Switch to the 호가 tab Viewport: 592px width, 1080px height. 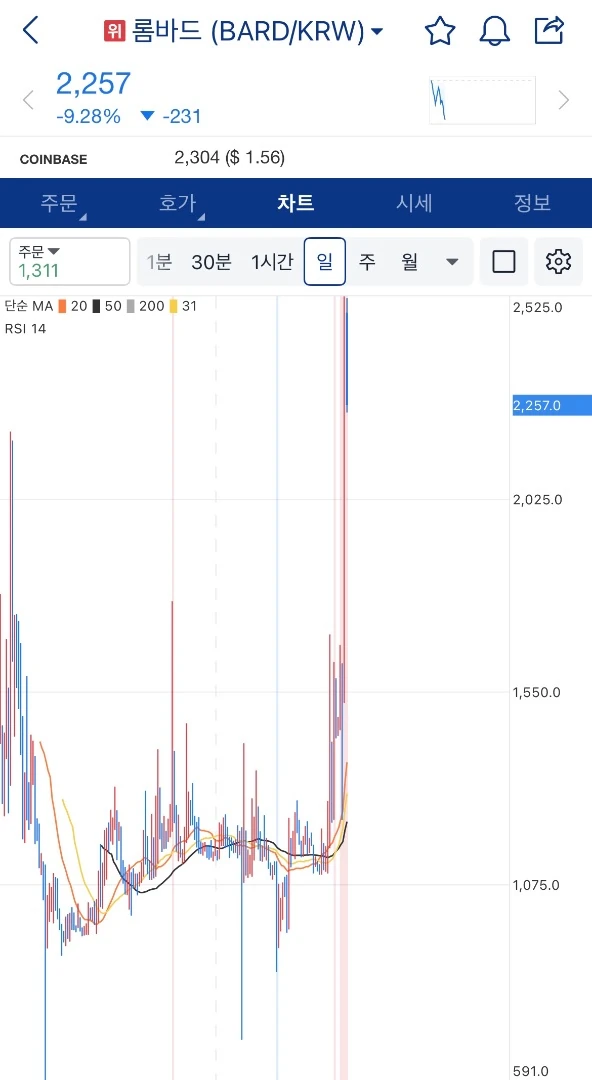point(178,203)
